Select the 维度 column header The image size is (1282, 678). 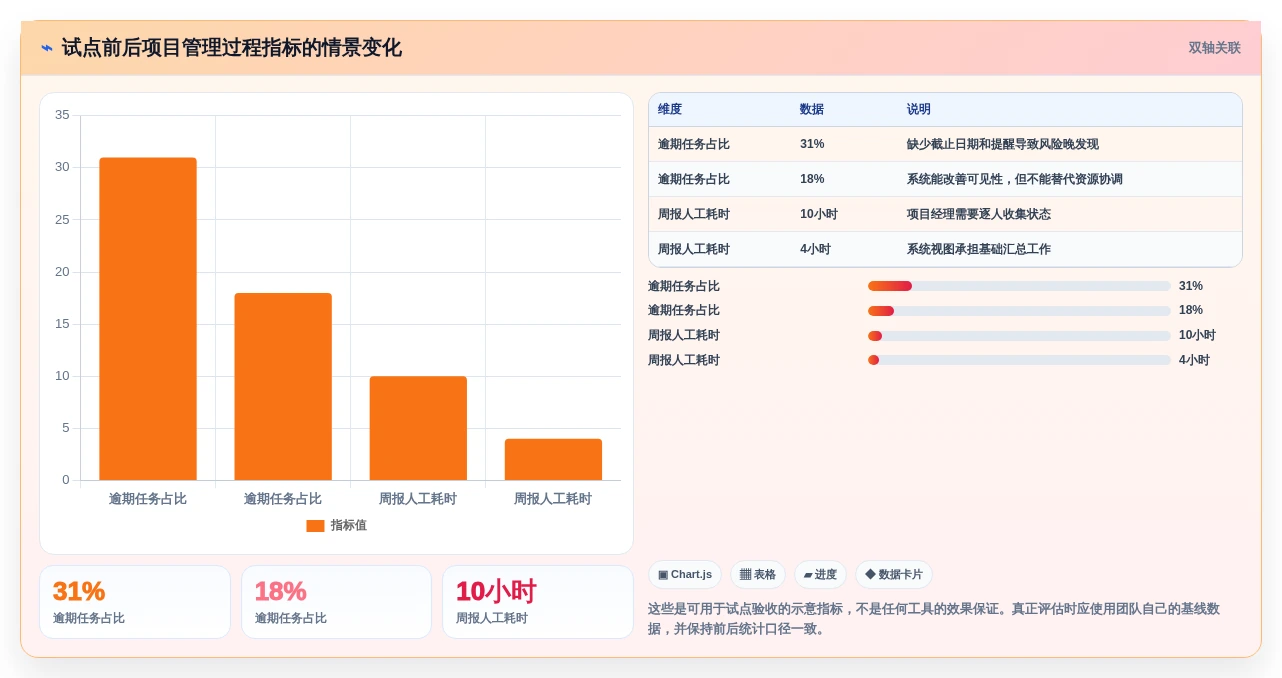[x=670, y=110]
